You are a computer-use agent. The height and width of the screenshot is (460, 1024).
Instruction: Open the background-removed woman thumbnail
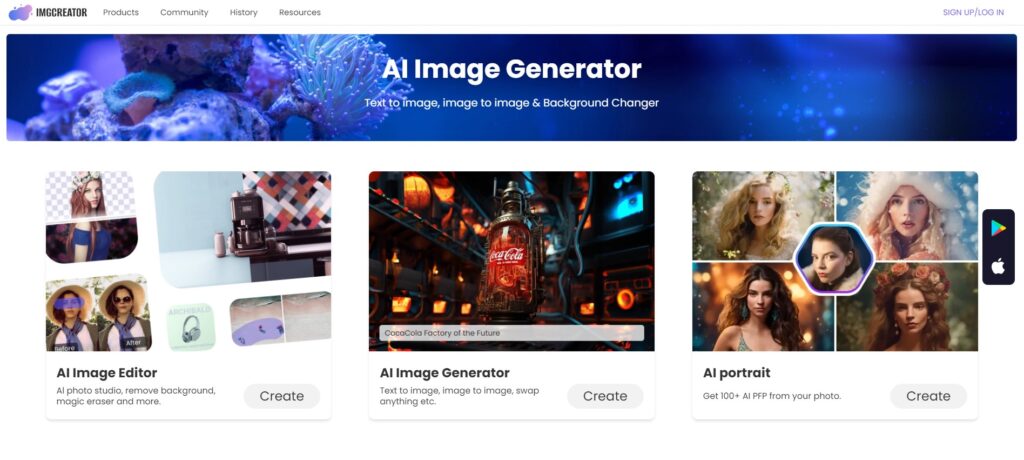coord(90,217)
